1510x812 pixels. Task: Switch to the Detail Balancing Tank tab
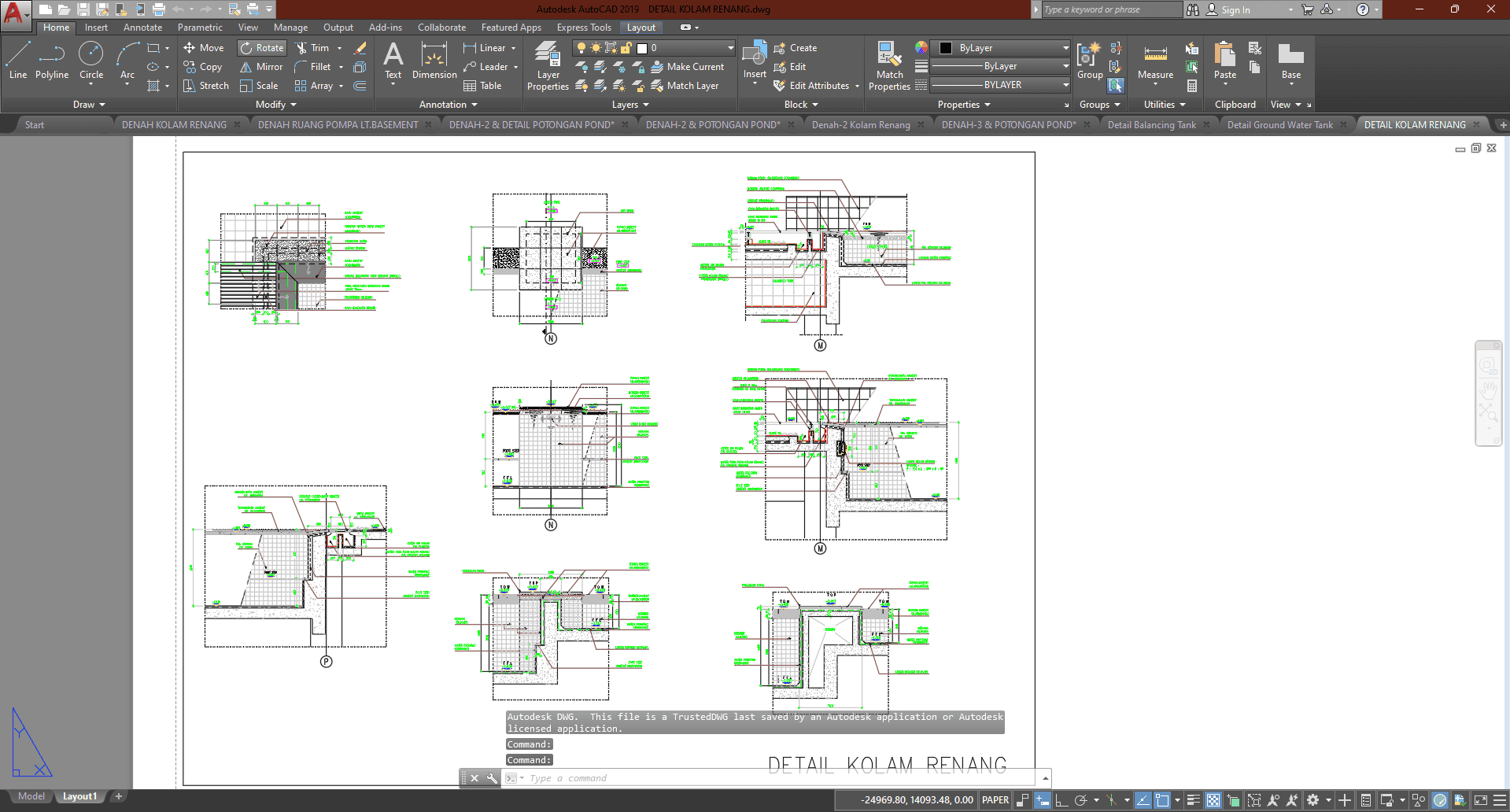(x=1151, y=125)
